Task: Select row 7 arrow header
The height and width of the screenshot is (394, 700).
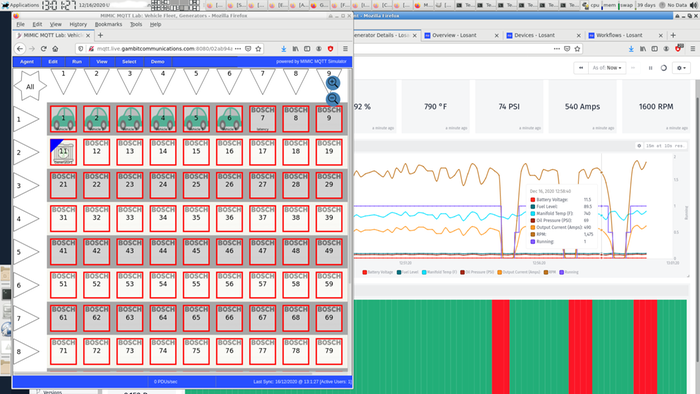Action: click(x=26, y=318)
